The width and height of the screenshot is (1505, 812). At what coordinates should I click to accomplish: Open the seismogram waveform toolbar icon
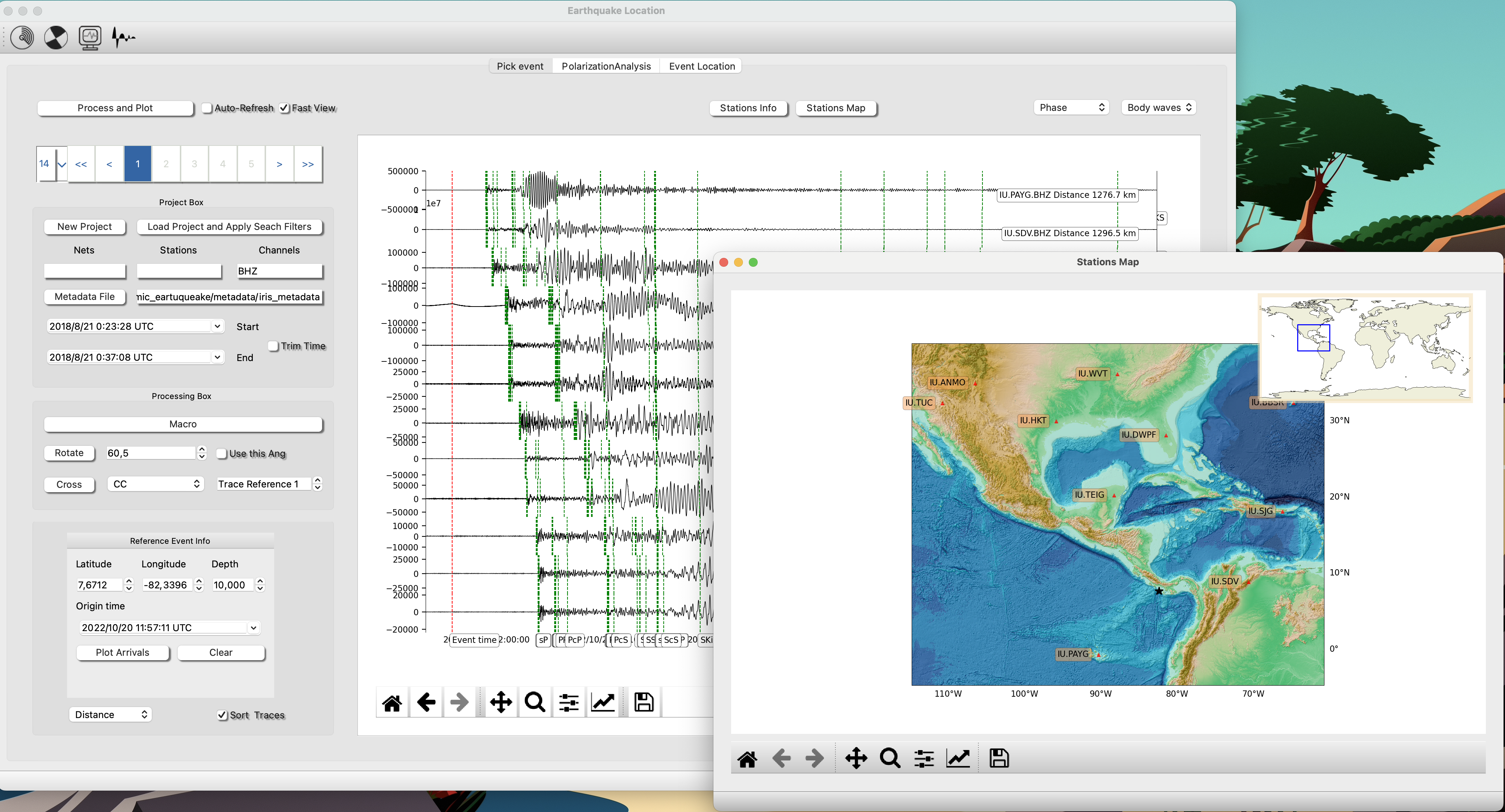click(123, 38)
